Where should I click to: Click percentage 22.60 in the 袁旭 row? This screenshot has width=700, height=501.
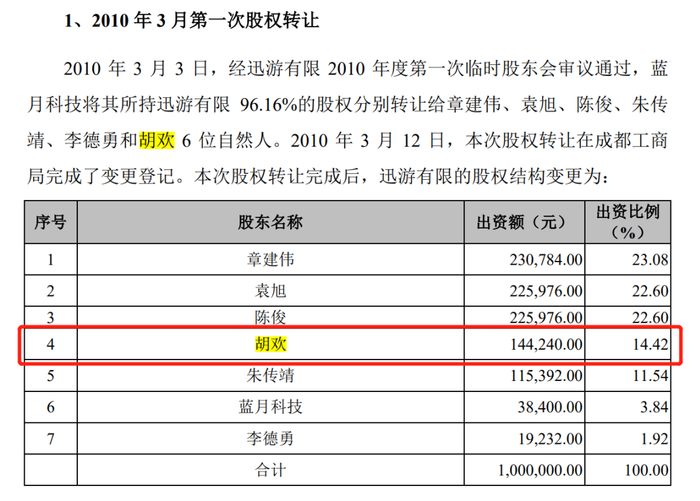point(650,291)
